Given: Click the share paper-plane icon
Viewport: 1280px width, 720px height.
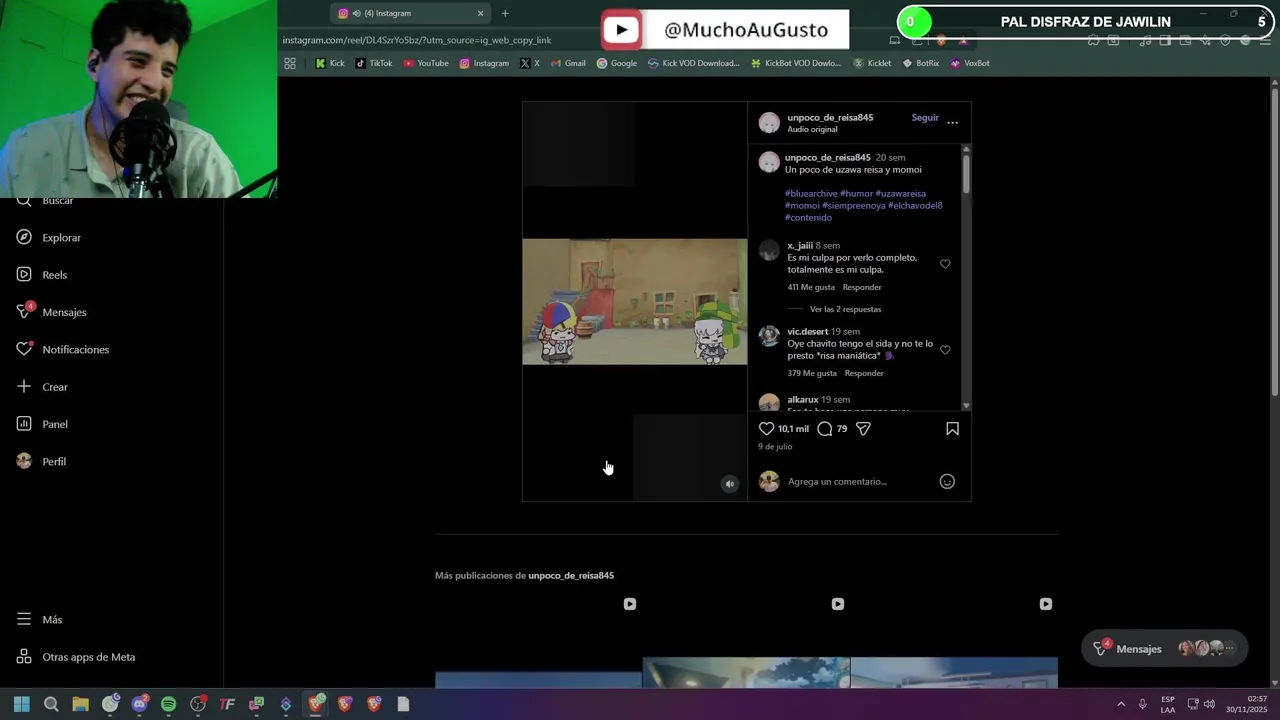Looking at the screenshot, I should click(x=863, y=429).
